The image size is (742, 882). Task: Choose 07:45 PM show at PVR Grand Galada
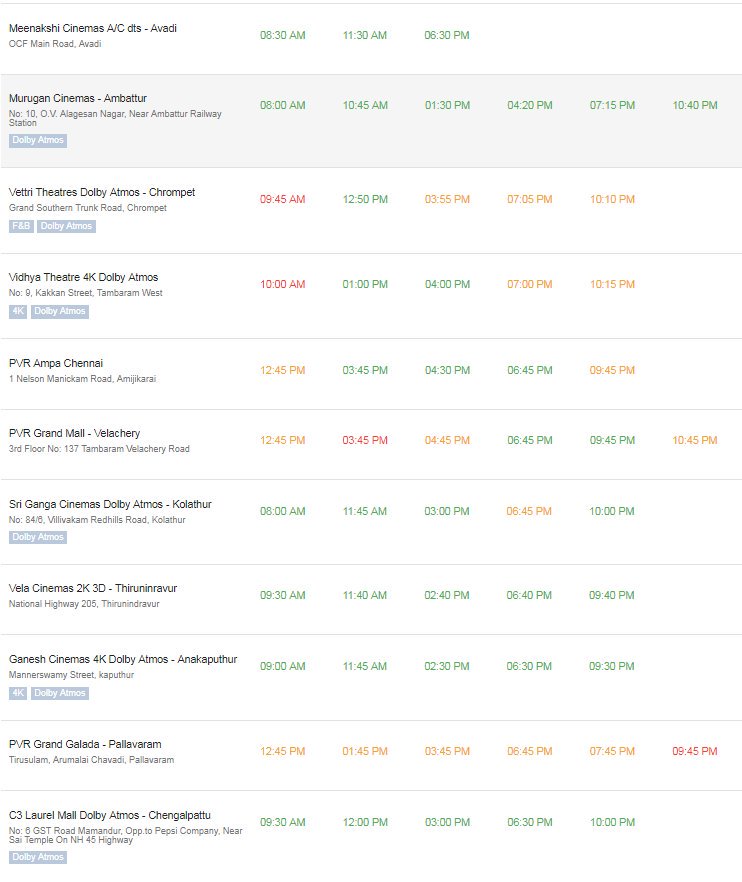(612, 751)
